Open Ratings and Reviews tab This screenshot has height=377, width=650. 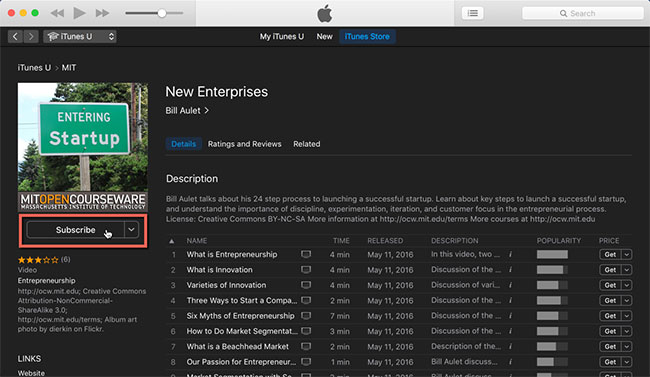point(245,144)
